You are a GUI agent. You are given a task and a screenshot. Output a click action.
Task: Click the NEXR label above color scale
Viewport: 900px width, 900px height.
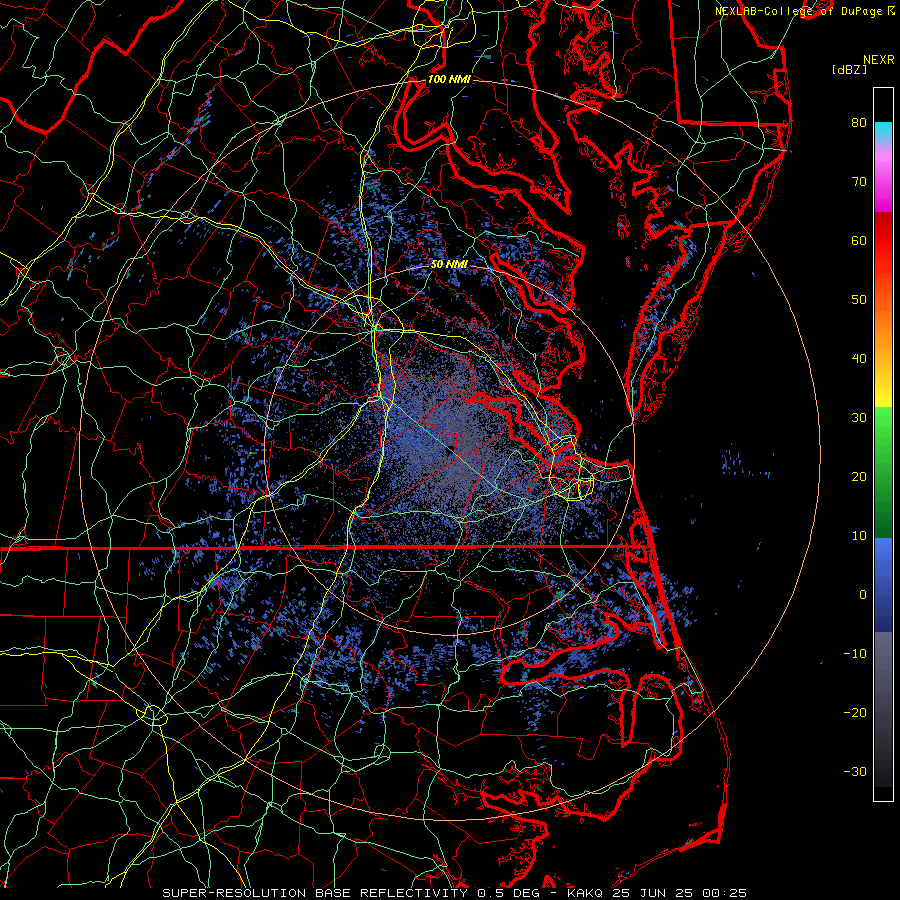(878, 60)
